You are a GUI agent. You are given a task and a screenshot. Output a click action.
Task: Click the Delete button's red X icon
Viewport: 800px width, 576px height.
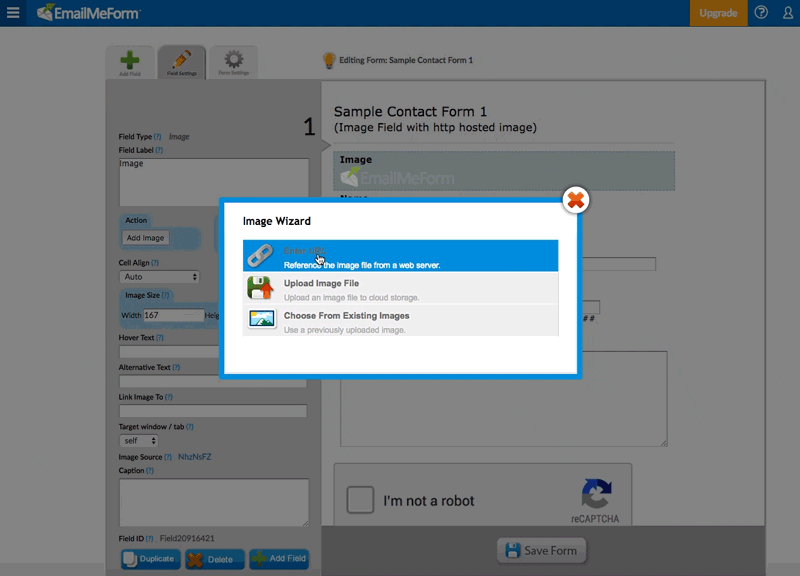(x=197, y=559)
